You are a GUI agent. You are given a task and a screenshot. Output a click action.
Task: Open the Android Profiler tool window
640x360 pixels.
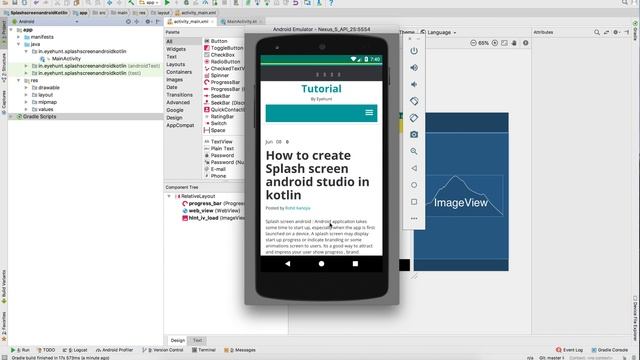(x=114, y=350)
